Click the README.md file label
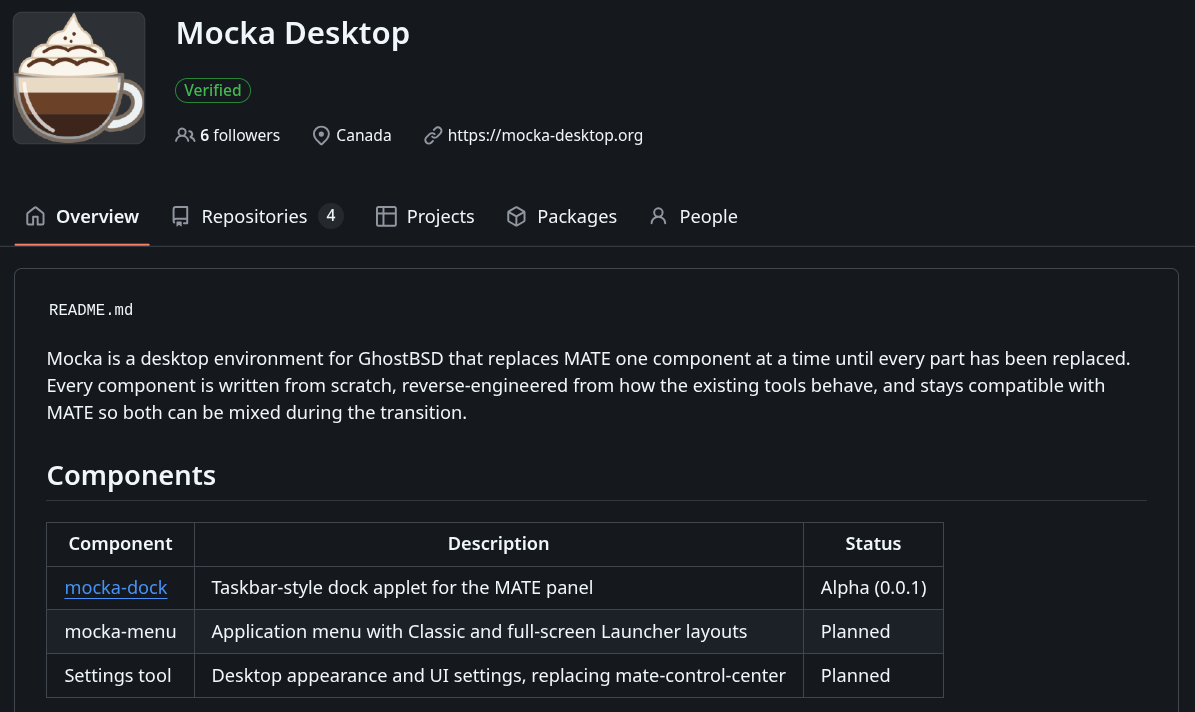 click(91, 309)
